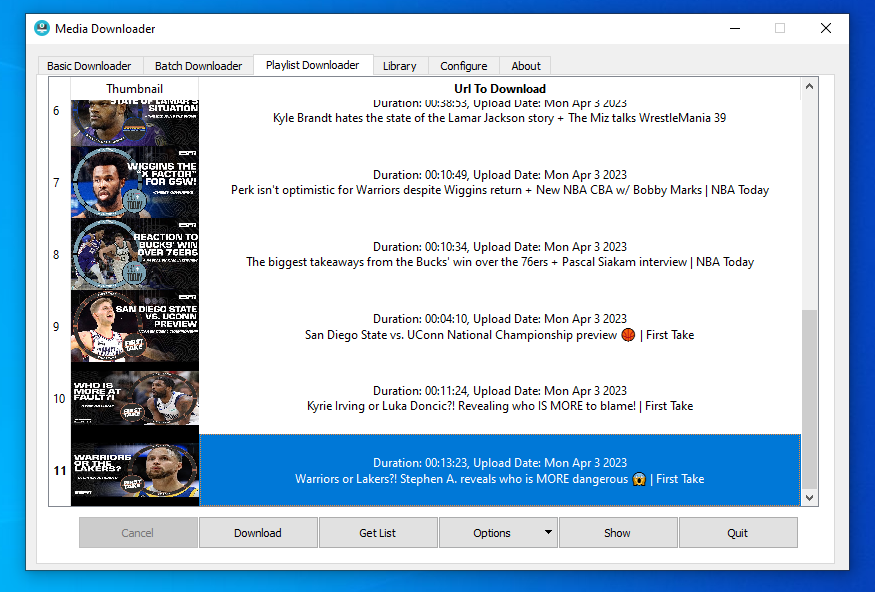This screenshot has height=592, width=875.
Task: Quit the application via Quit button
Action: (x=738, y=533)
